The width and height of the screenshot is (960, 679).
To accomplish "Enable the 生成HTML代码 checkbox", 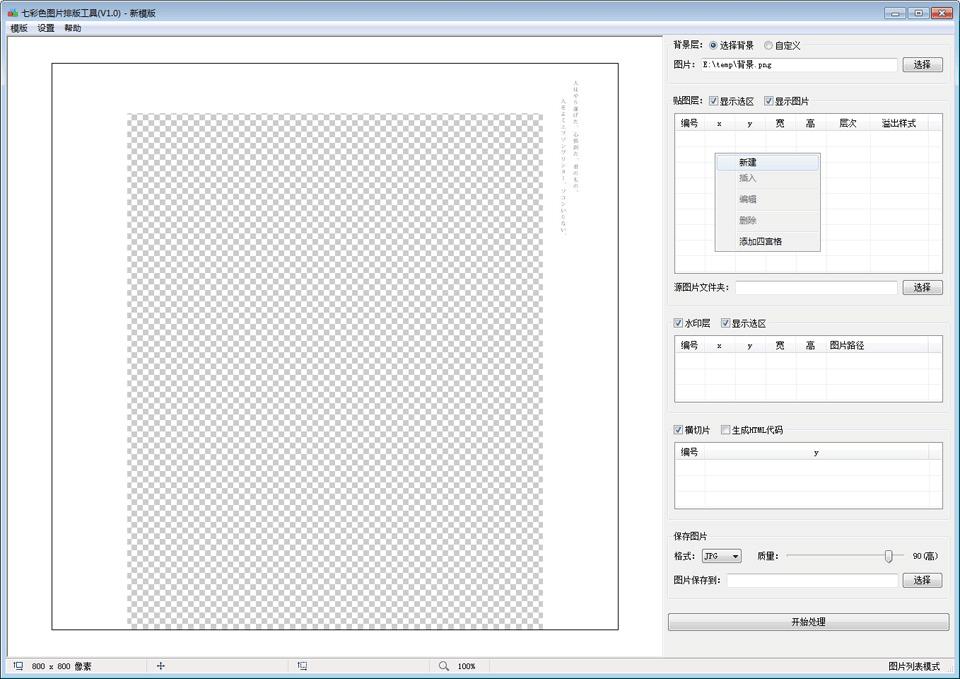I will (x=726, y=430).
